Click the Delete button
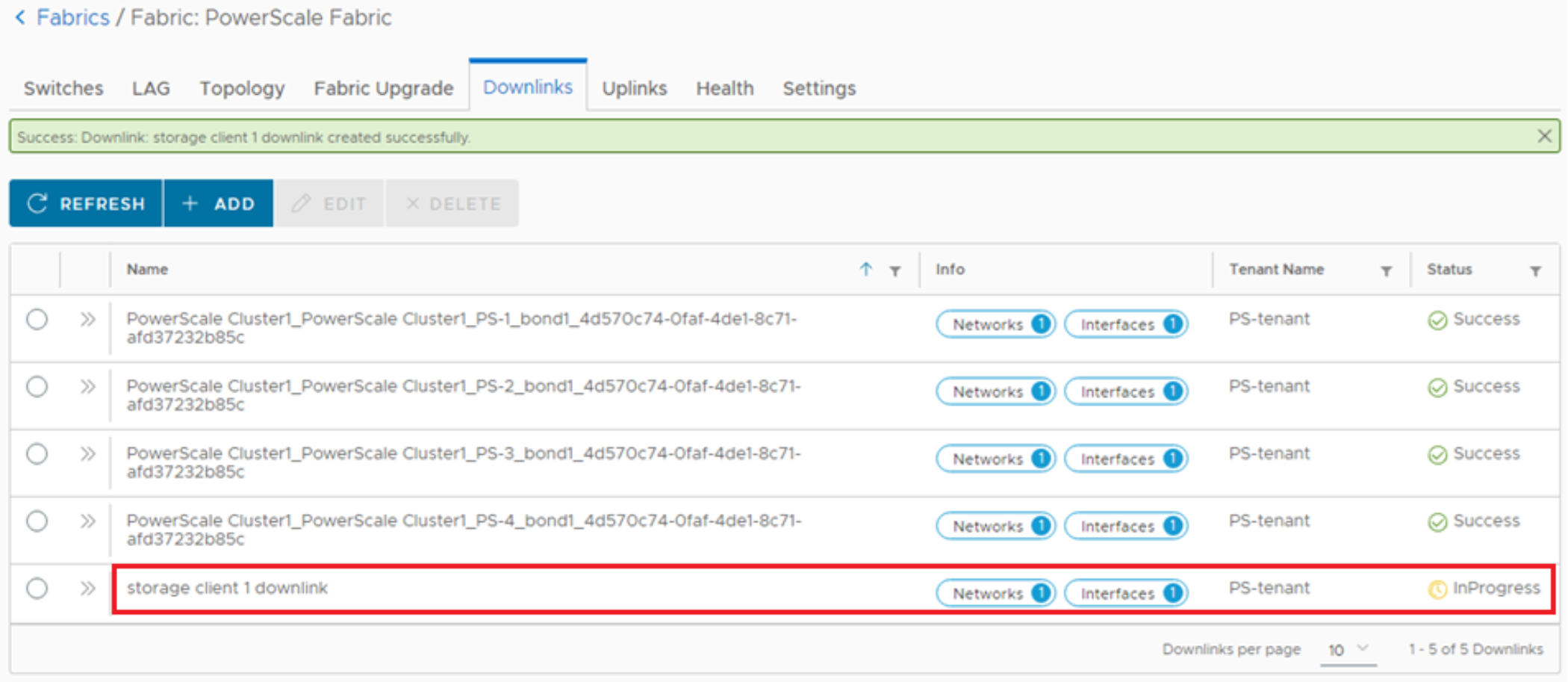The image size is (1568, 682). coord(452,203)
